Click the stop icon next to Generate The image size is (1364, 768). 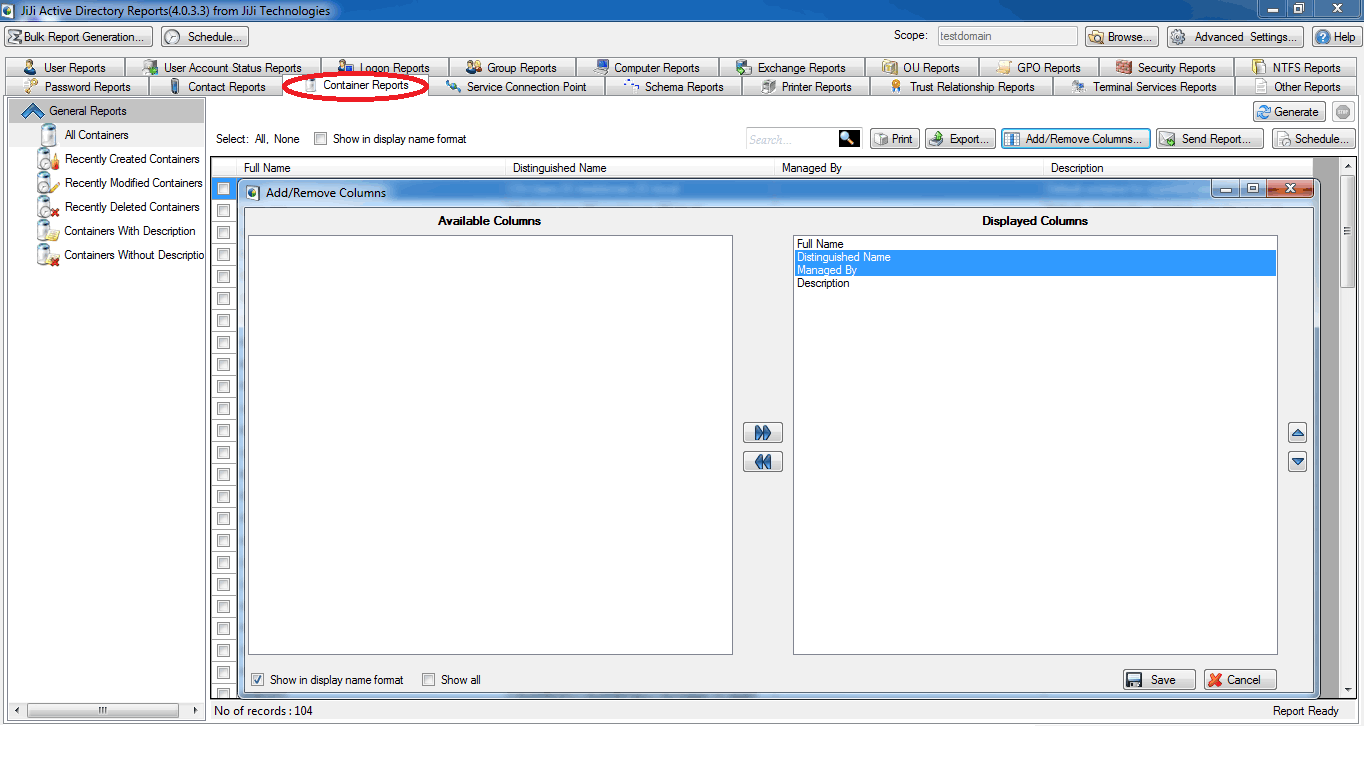click(x=1343, y=112)
